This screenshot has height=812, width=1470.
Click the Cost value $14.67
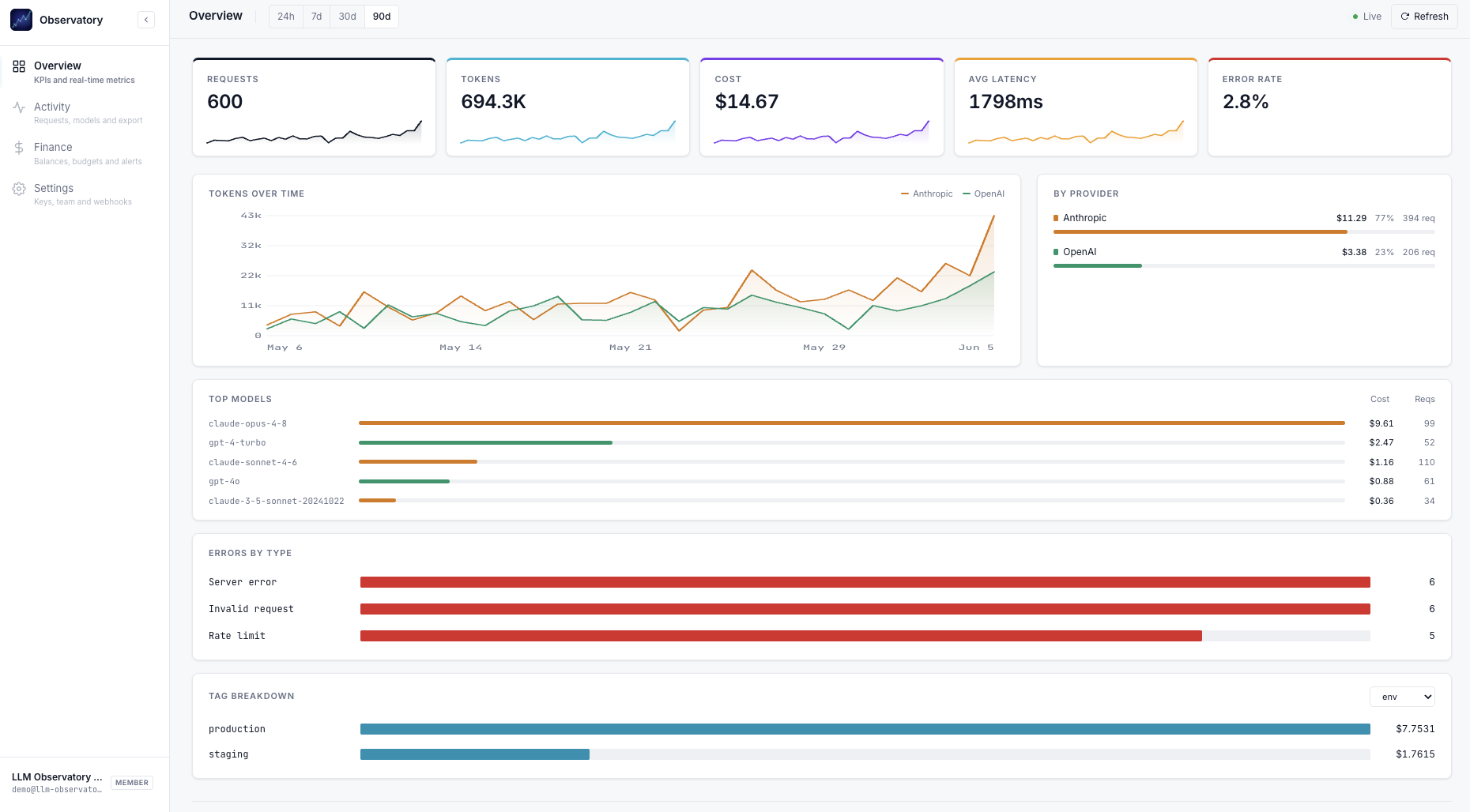point(747,102)
